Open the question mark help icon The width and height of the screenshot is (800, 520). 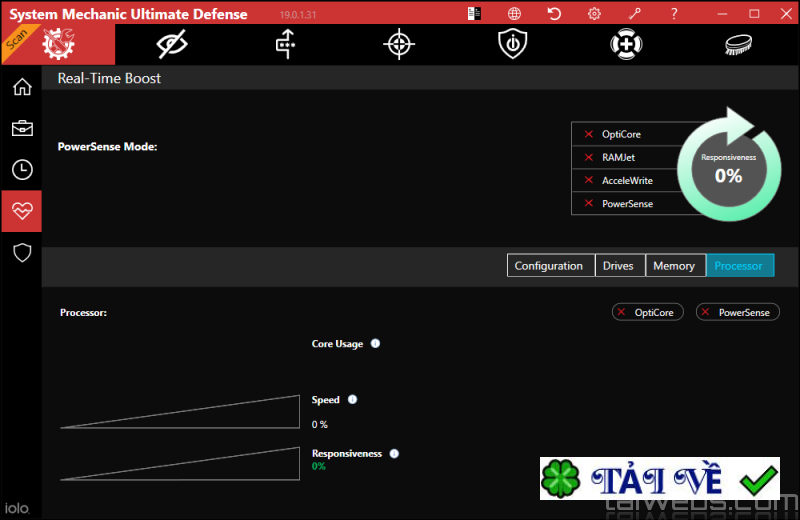[674, 13]
